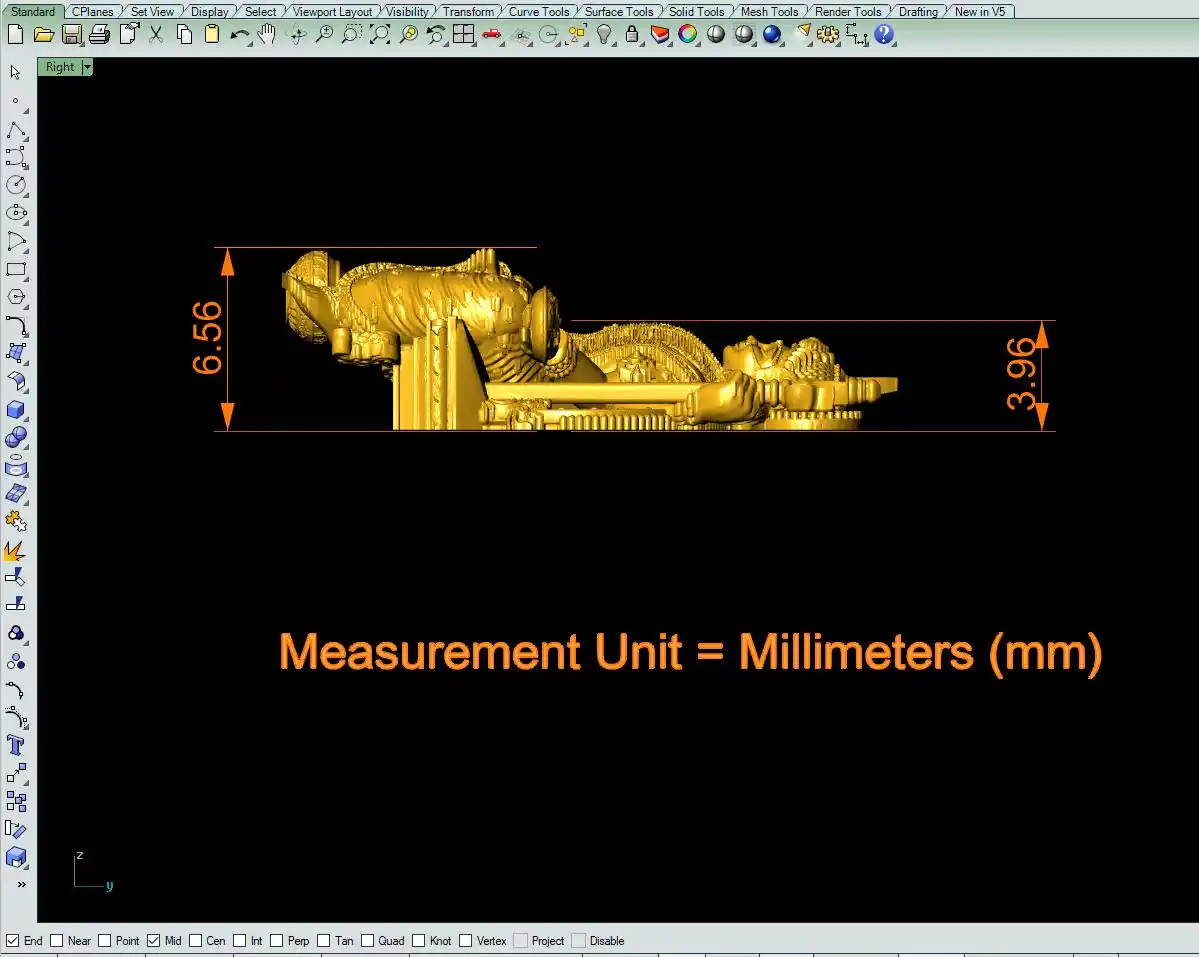
Task: Open the Help question mark icon
Action: coord(884,35)
